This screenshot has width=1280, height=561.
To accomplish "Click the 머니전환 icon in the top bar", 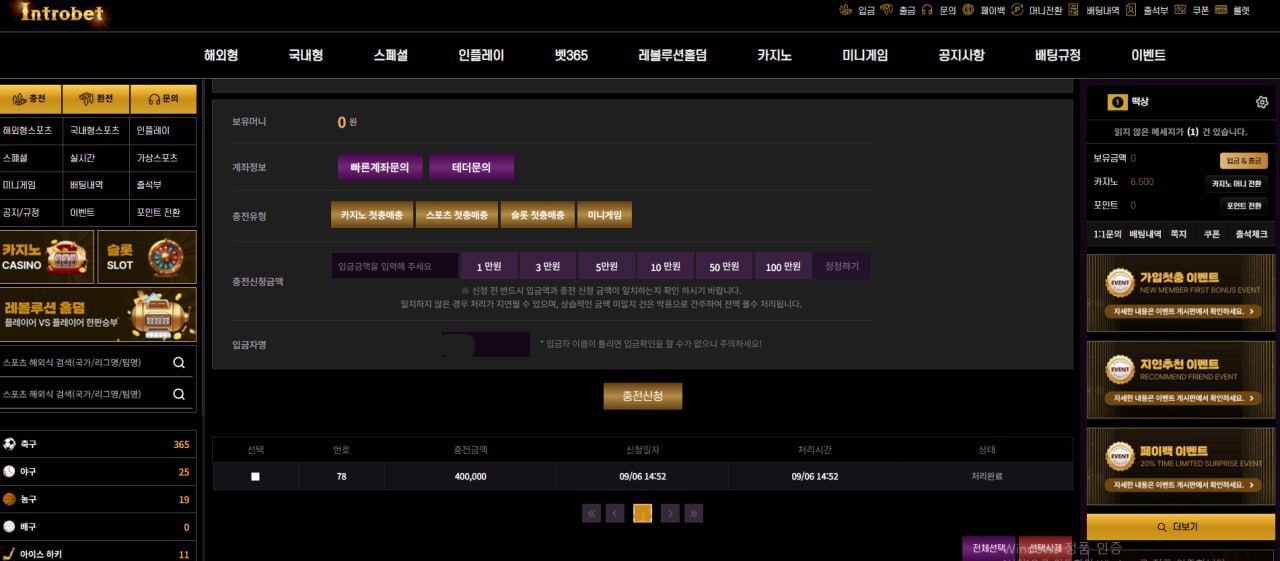I will (1017, 10).
